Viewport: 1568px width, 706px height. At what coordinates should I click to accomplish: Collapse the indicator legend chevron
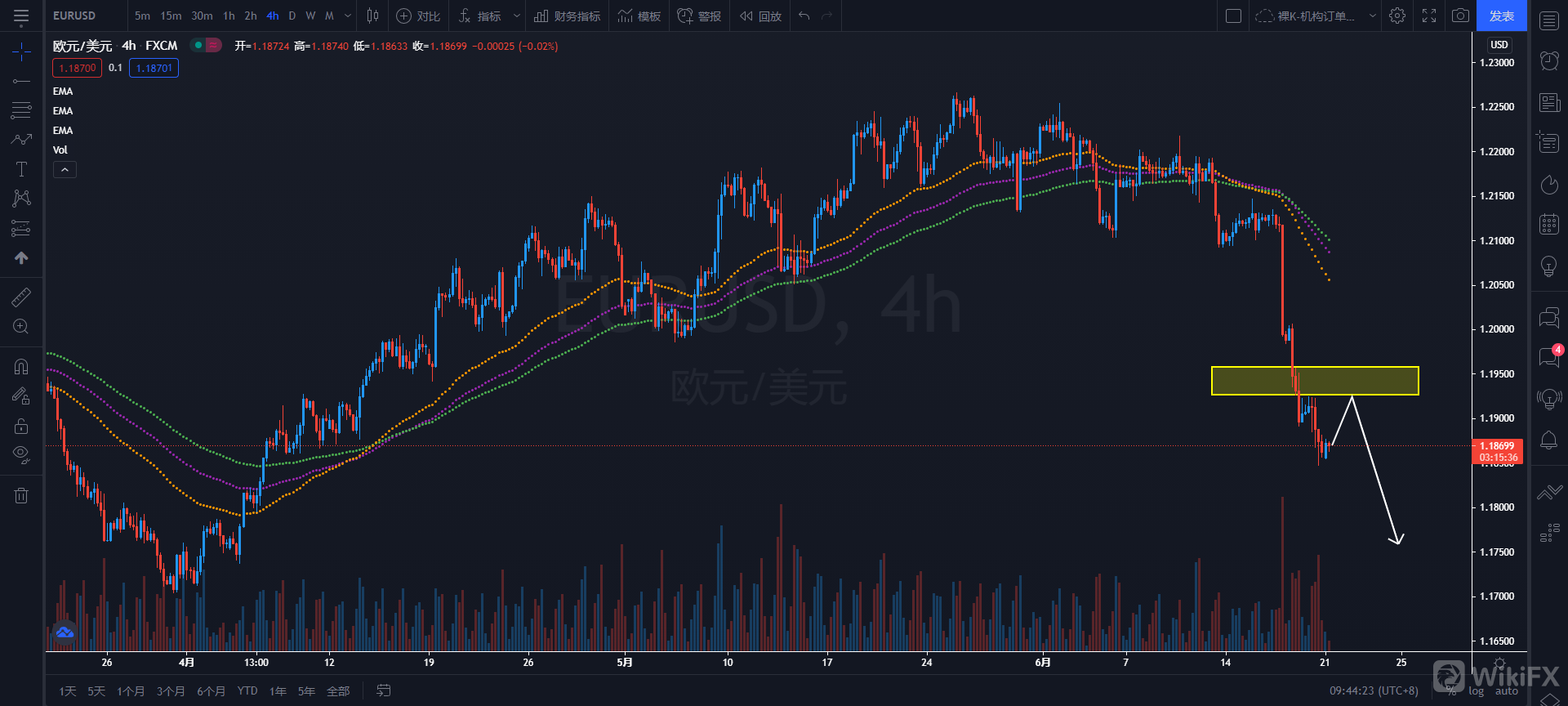(65, 169)
